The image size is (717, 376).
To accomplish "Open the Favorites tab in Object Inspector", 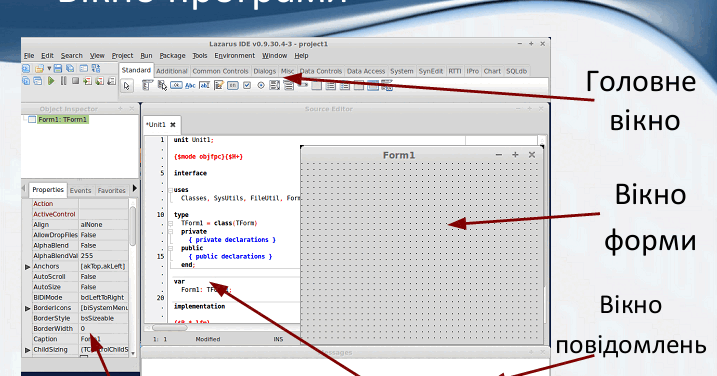I will point(112,190).
